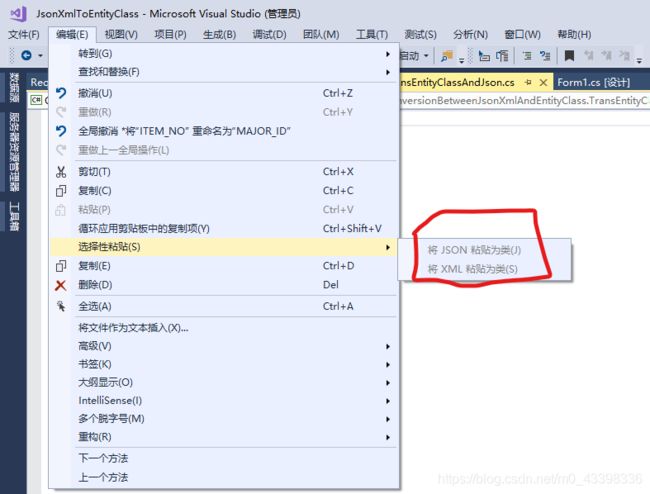Click the undo icon beside 撤消(U)
Viewport: 650px width, 494px height.
(x=61, y=93)
